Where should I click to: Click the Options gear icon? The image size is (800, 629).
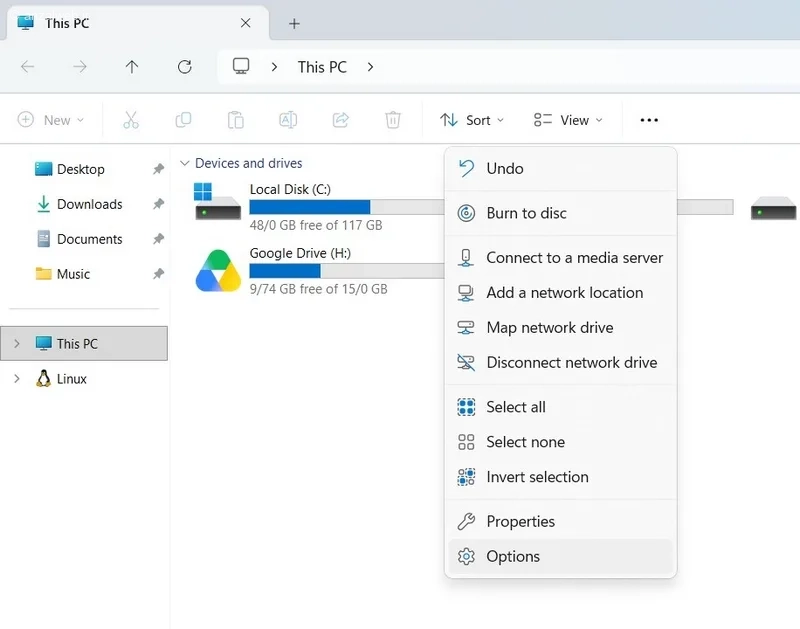click(466, 557)
